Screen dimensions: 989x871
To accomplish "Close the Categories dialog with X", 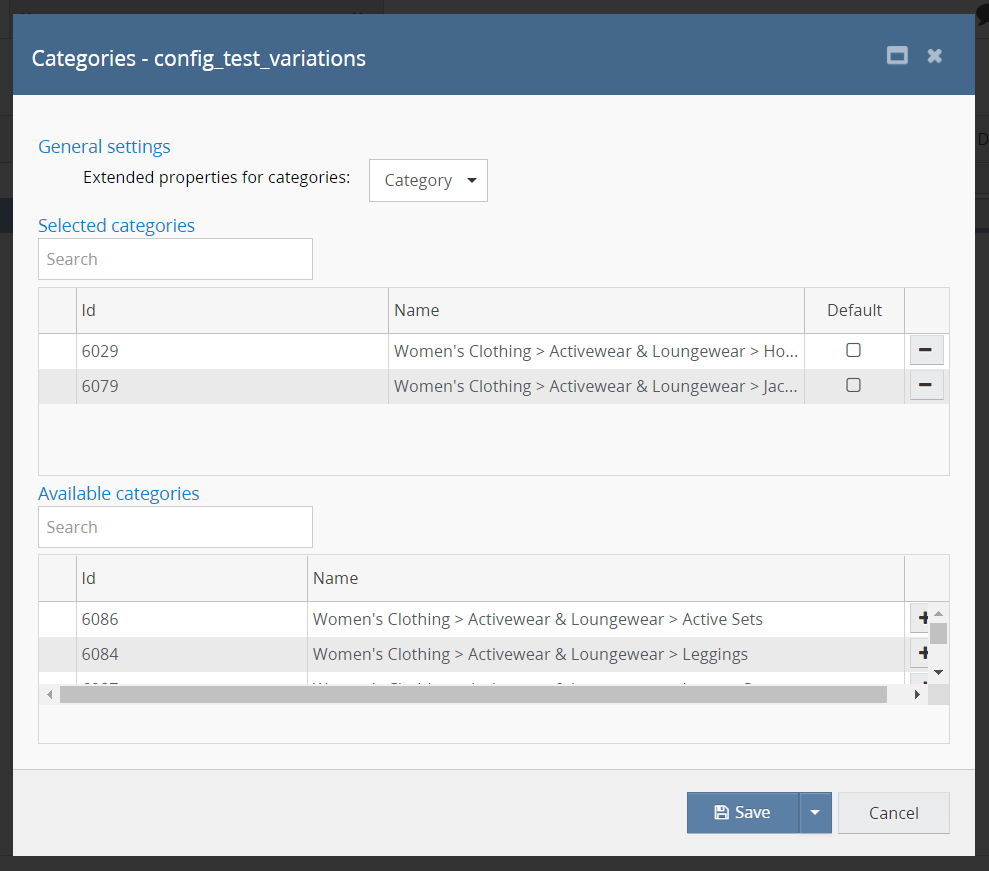I will tap(934, 56).
